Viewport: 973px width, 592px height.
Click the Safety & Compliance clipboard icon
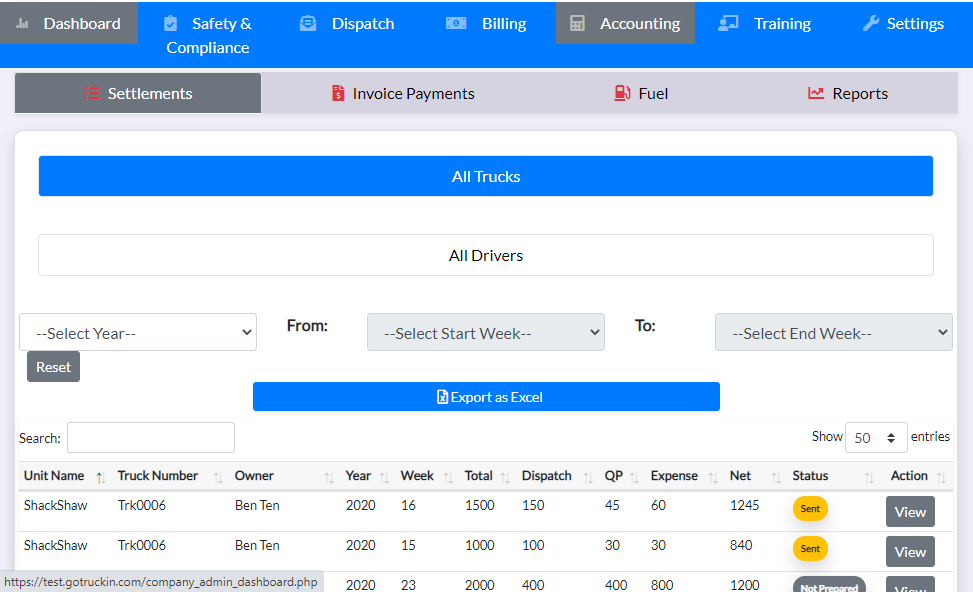tap(170, 23)
